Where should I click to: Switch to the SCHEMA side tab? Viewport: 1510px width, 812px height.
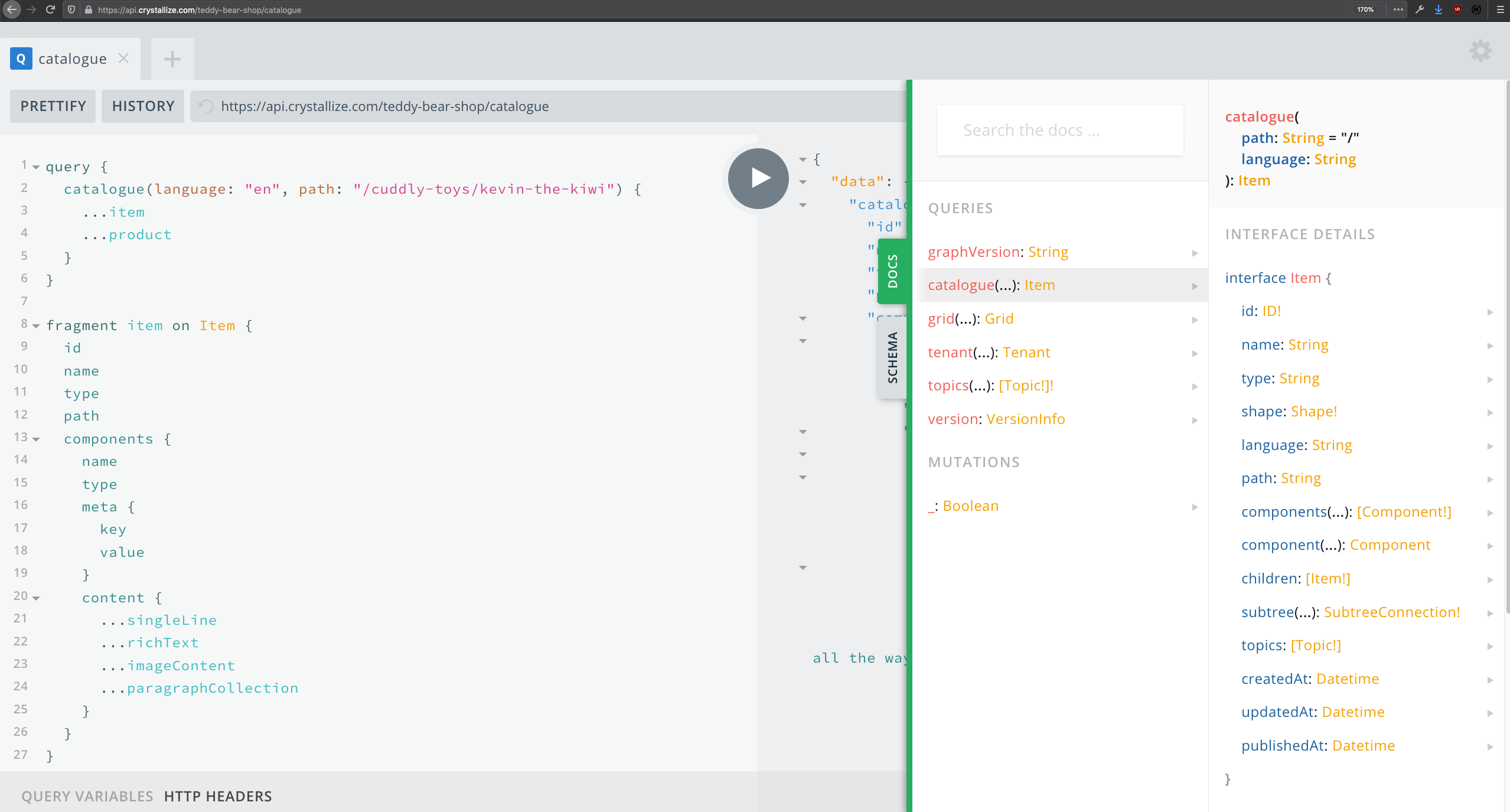pos(892,358)
